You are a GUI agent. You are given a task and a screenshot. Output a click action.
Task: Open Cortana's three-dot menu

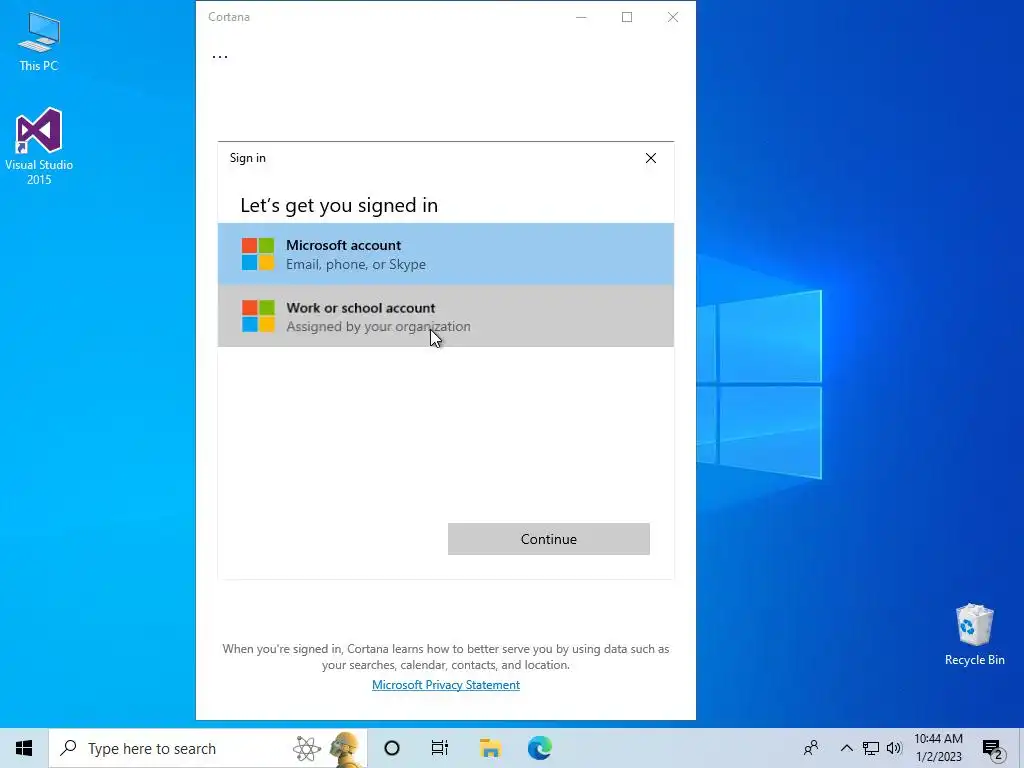220,56
